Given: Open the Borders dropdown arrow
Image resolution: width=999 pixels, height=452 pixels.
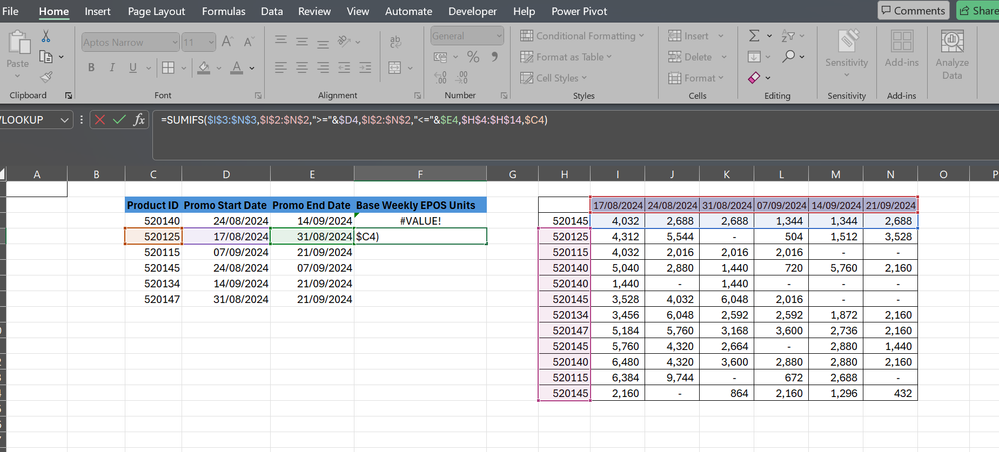Looking at the screenshot, I should click(182, 68).
